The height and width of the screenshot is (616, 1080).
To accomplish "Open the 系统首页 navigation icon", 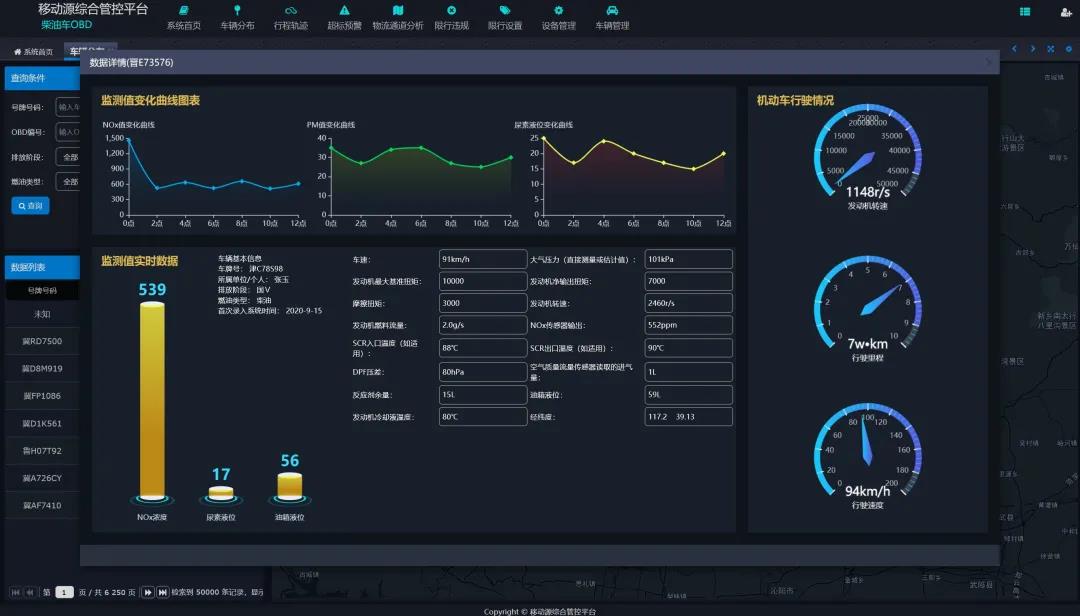I will (183, 11).
